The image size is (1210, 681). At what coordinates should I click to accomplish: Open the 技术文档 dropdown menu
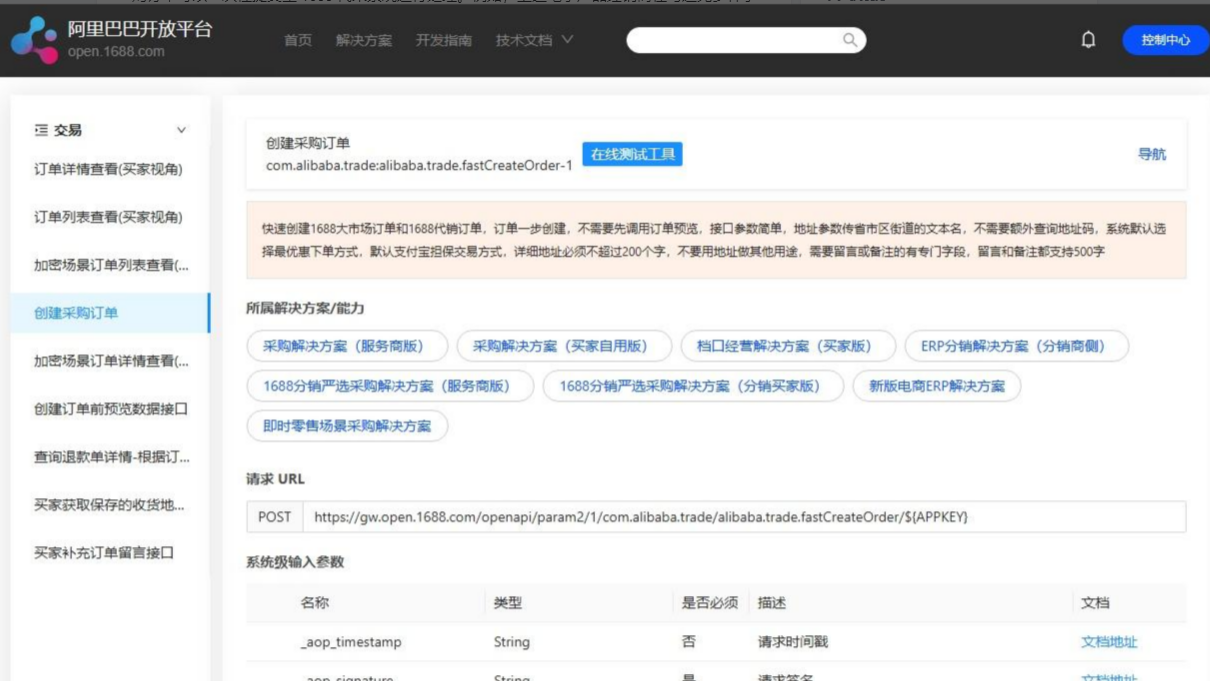(534, 40)
